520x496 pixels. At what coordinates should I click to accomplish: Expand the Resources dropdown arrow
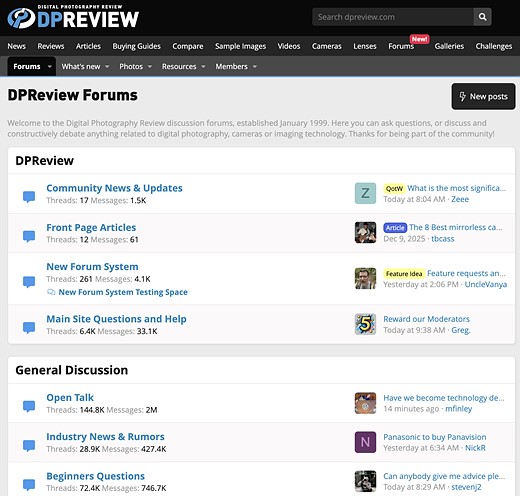click(203, 66)
